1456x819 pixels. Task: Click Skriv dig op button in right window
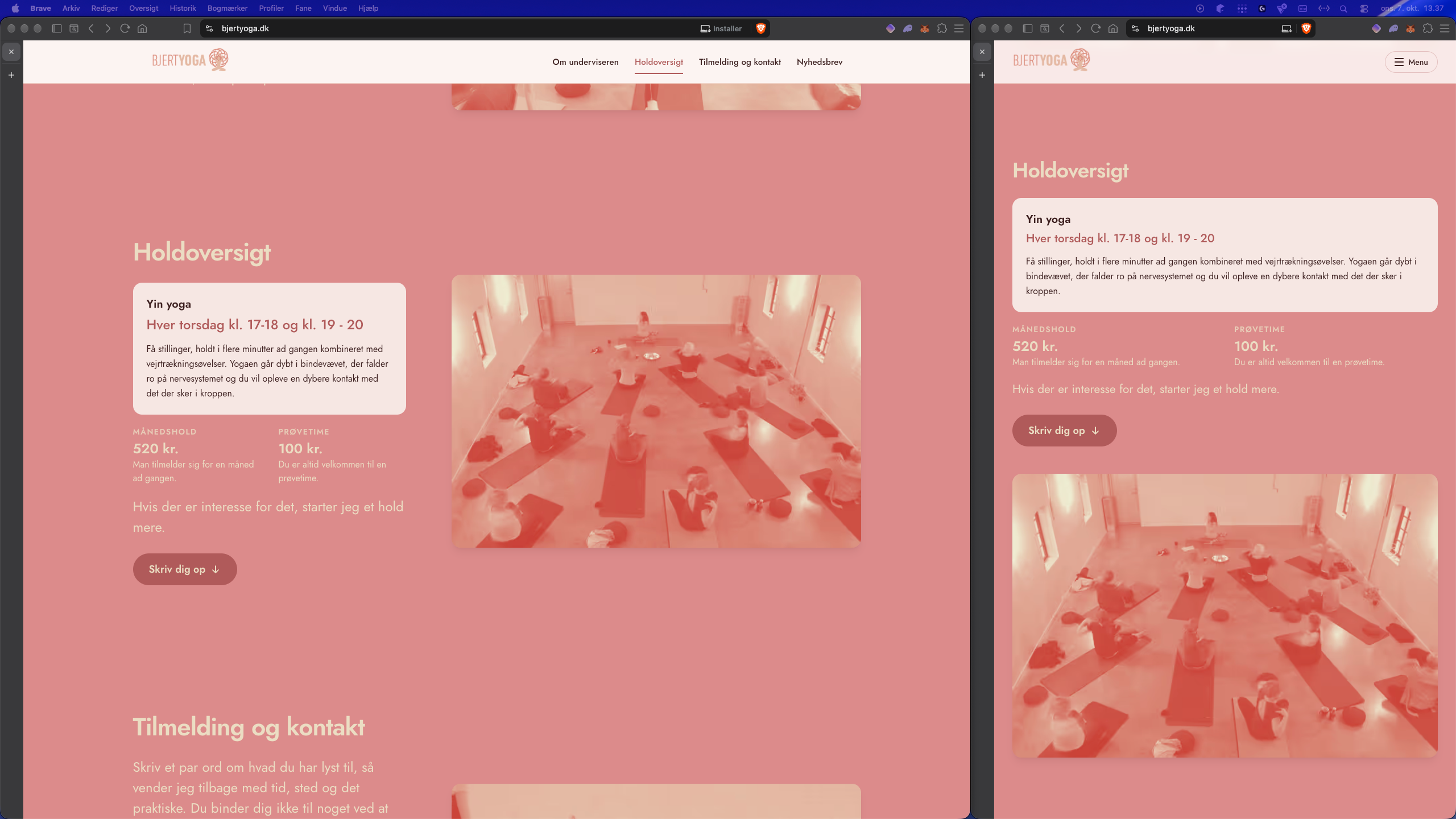[x=1064, y=431]
